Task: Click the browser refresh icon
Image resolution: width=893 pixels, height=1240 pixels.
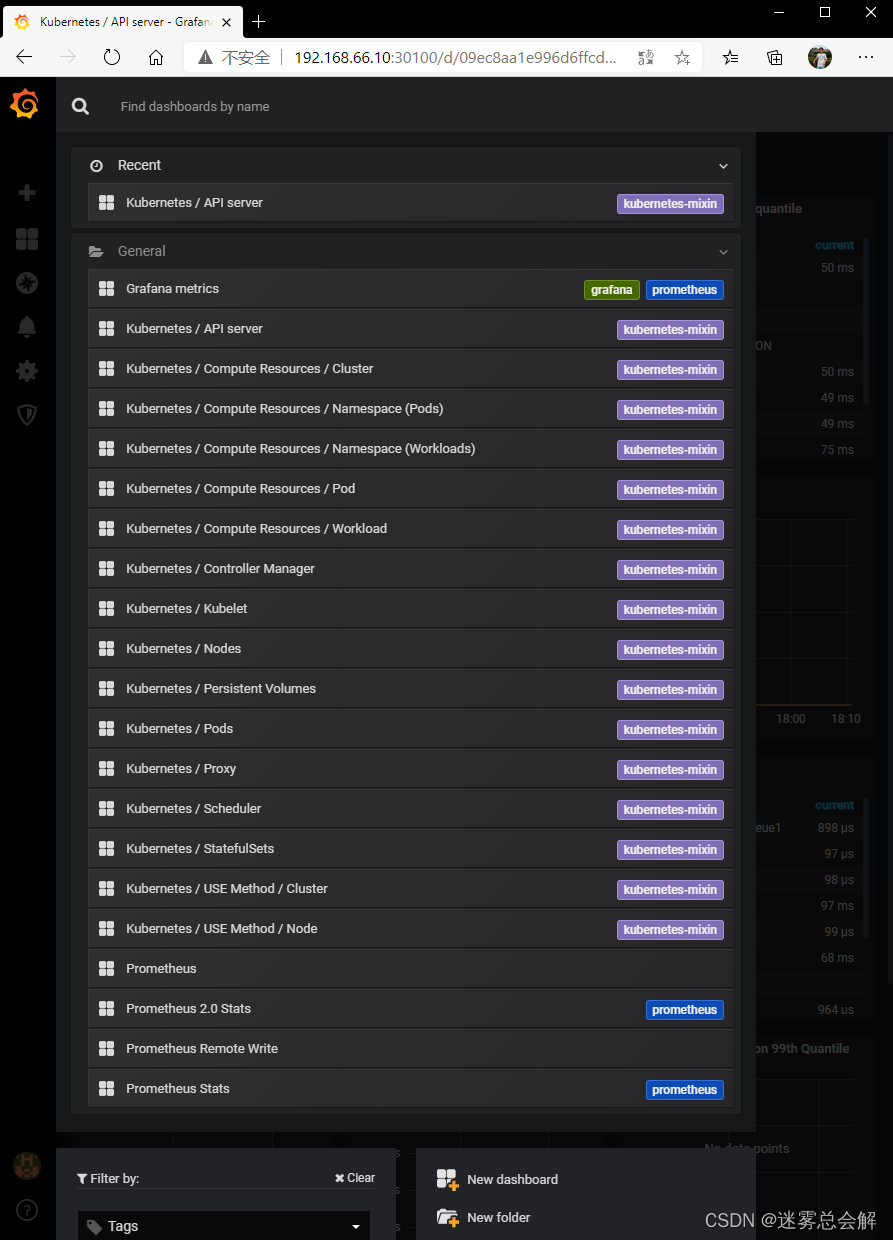Action: click(x=112, y=57)
